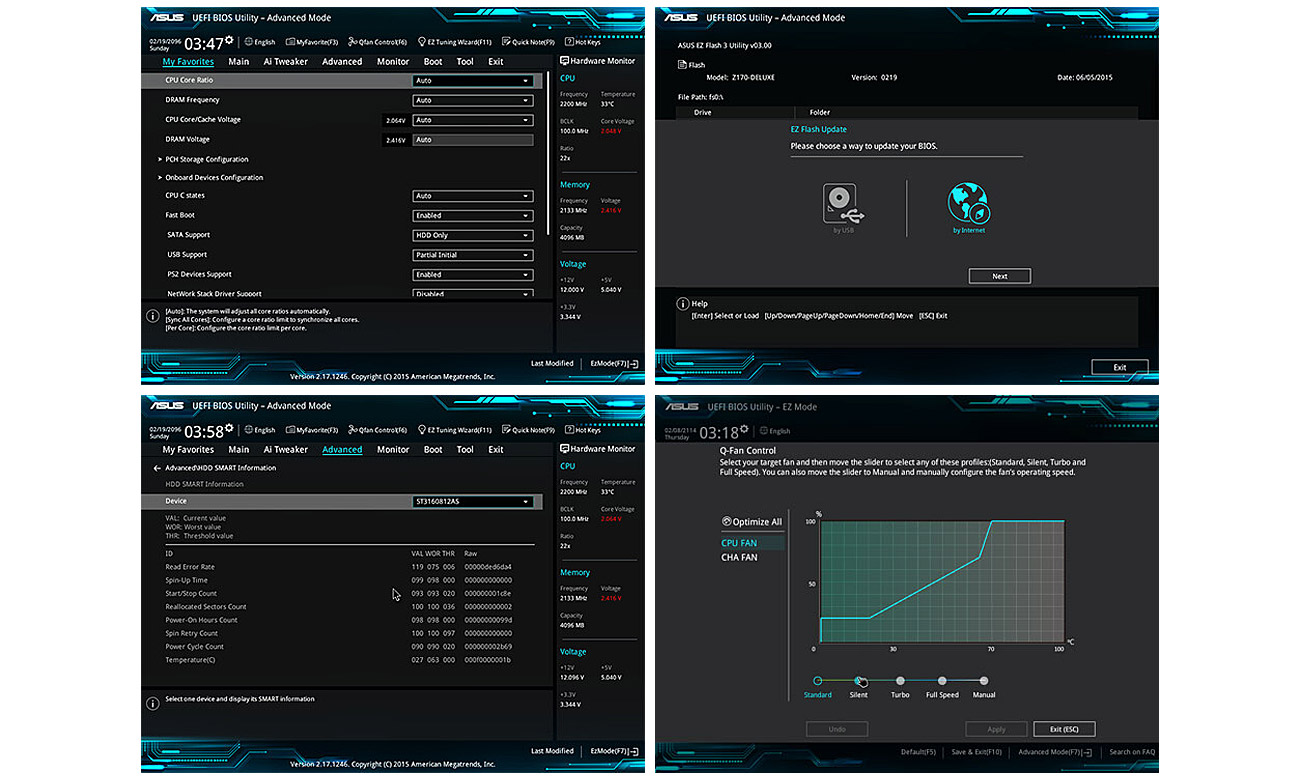
Task: Open Search on FAQ link
Action: pyautogui.click(x=1132, y=752)
